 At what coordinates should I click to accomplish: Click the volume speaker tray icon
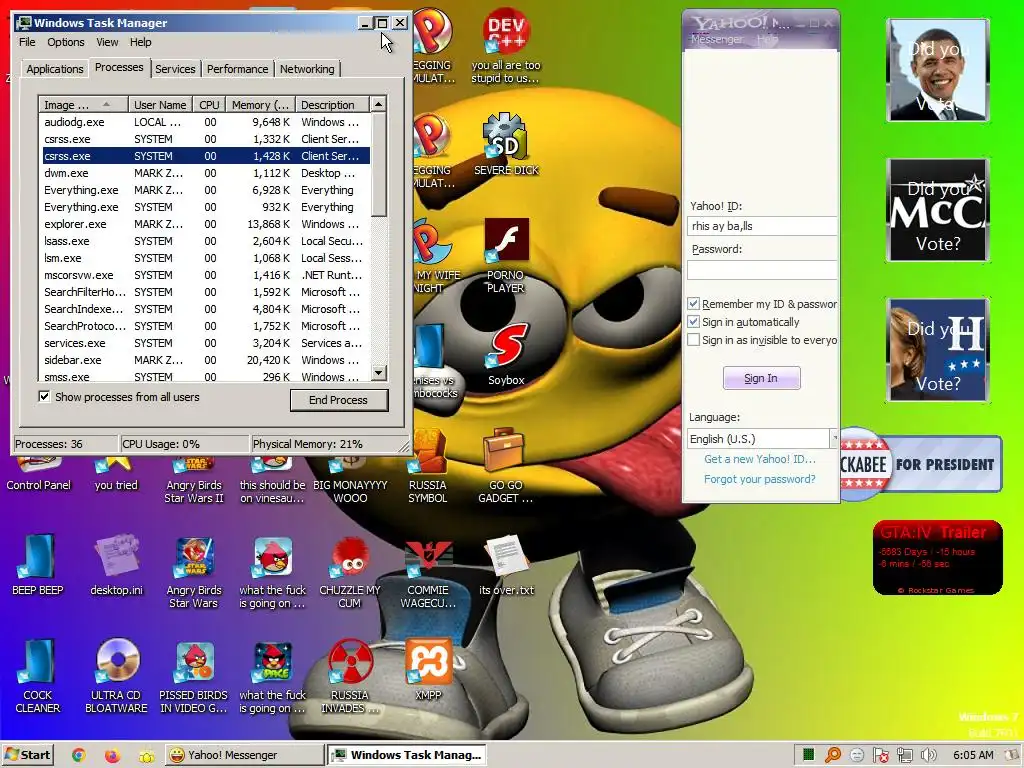[929, 755]
